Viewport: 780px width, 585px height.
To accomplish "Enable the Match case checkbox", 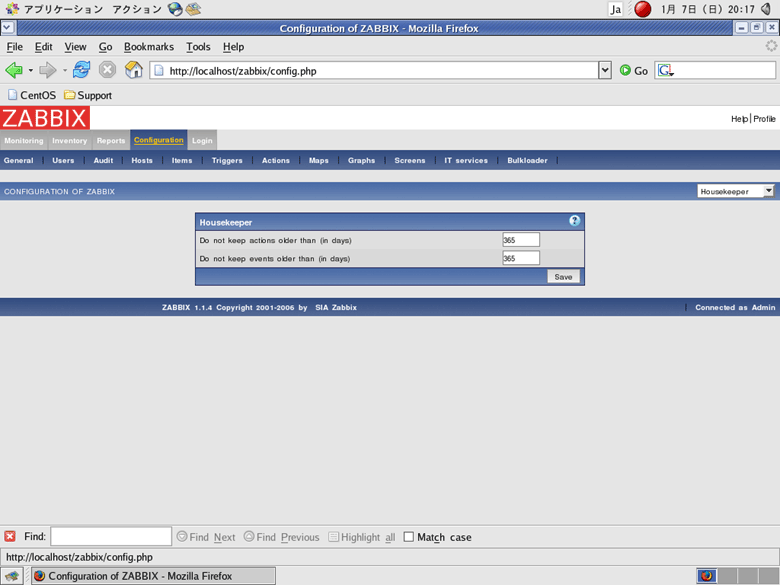I will tap(409, 537).
